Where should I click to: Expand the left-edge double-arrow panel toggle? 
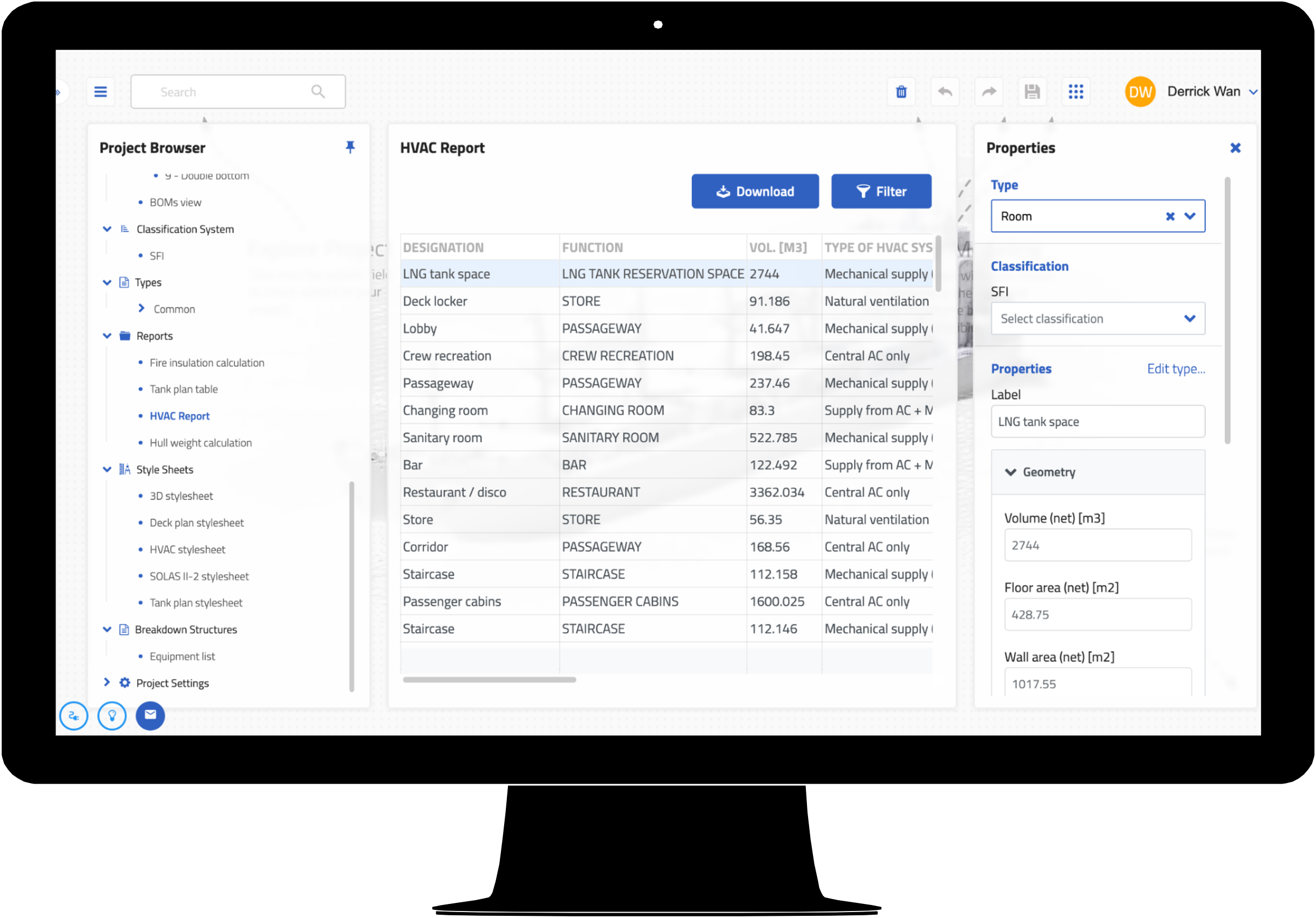[58, 92]
